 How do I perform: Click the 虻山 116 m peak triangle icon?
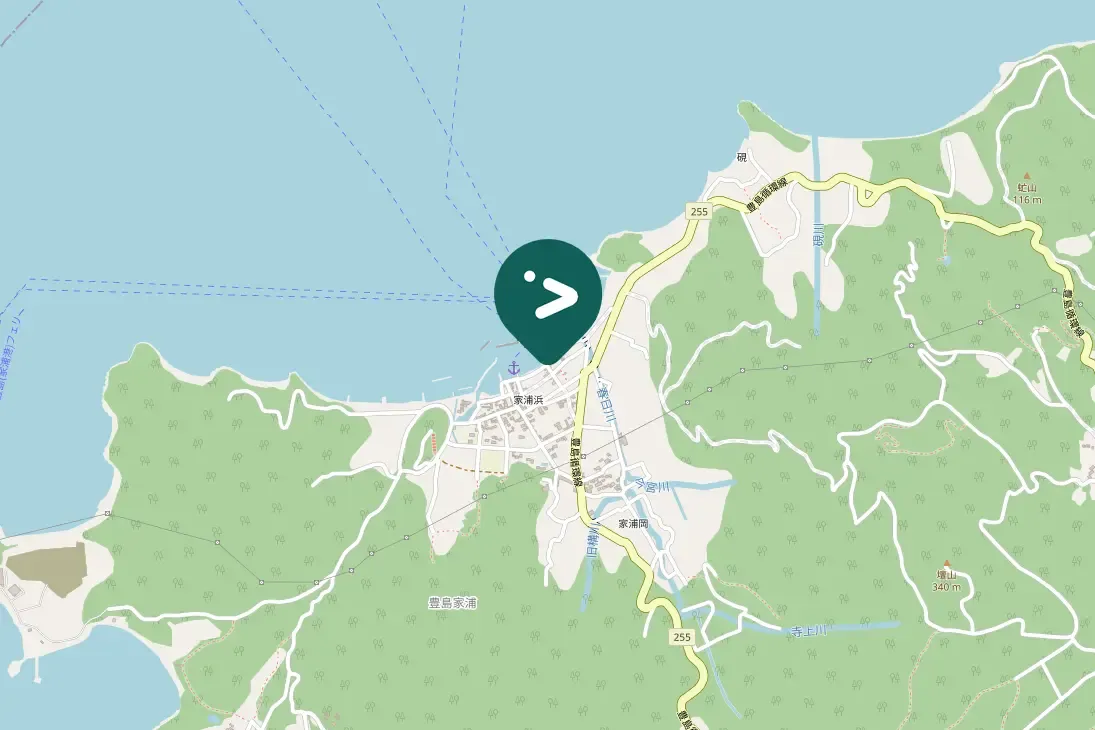pyautogui.click(x=1027, y=177)
